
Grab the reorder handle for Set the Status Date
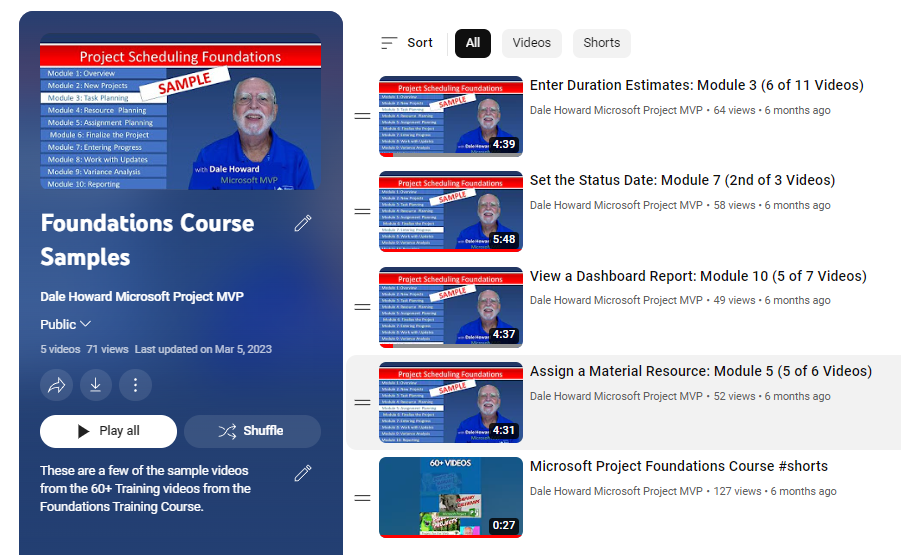362,211
